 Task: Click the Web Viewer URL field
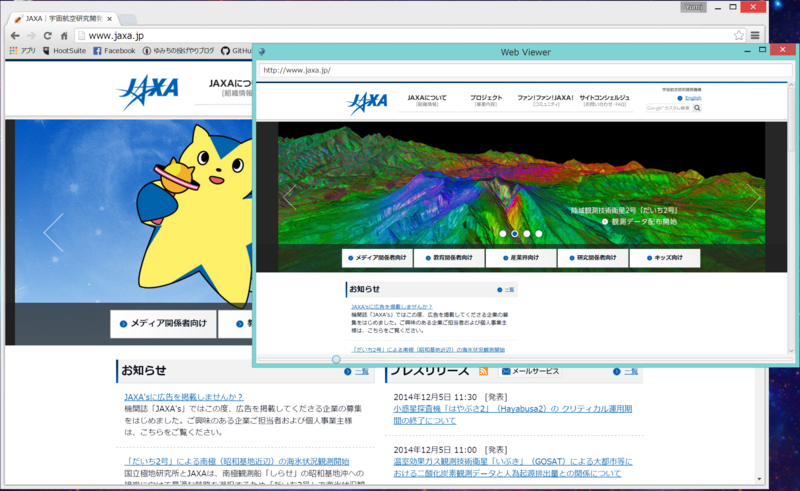[524, 70]
